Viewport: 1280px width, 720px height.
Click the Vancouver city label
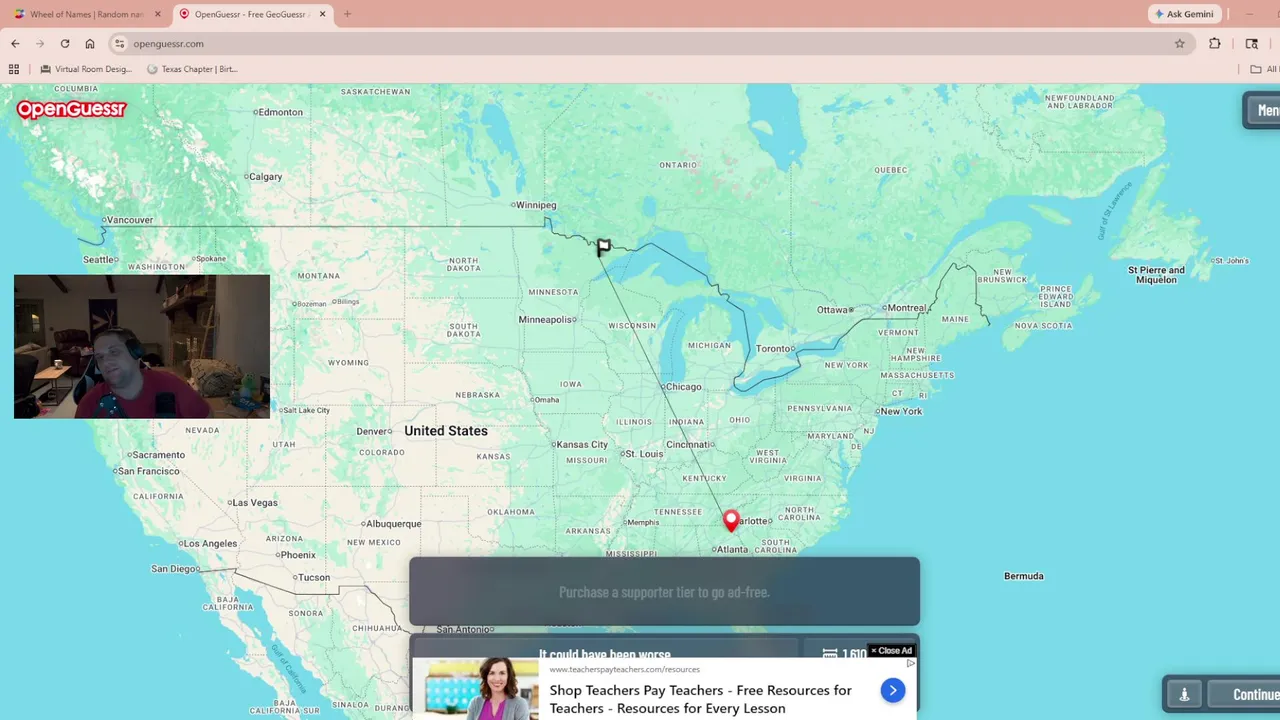[x=128, y=220]
